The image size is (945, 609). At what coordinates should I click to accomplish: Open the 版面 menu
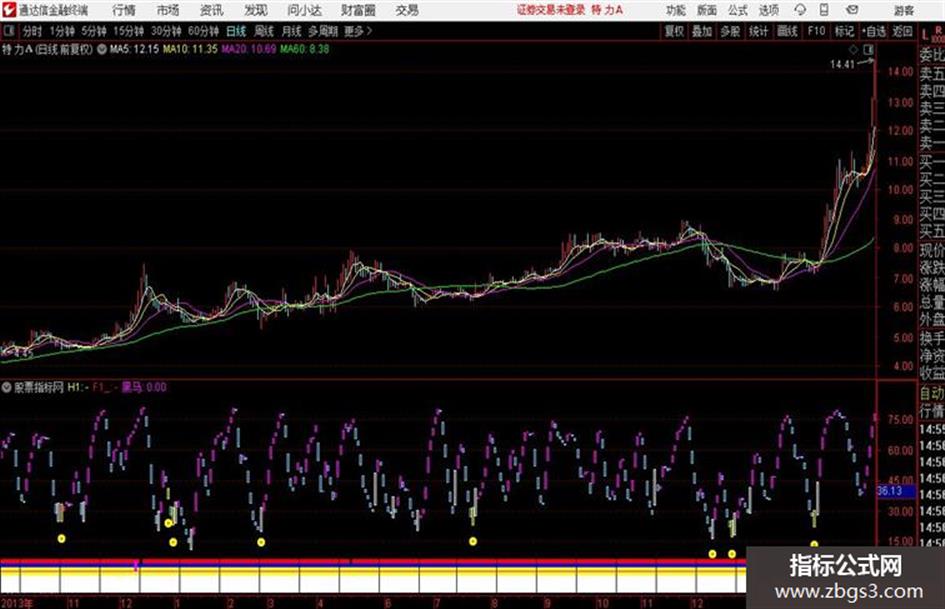(x=706, y=10)
